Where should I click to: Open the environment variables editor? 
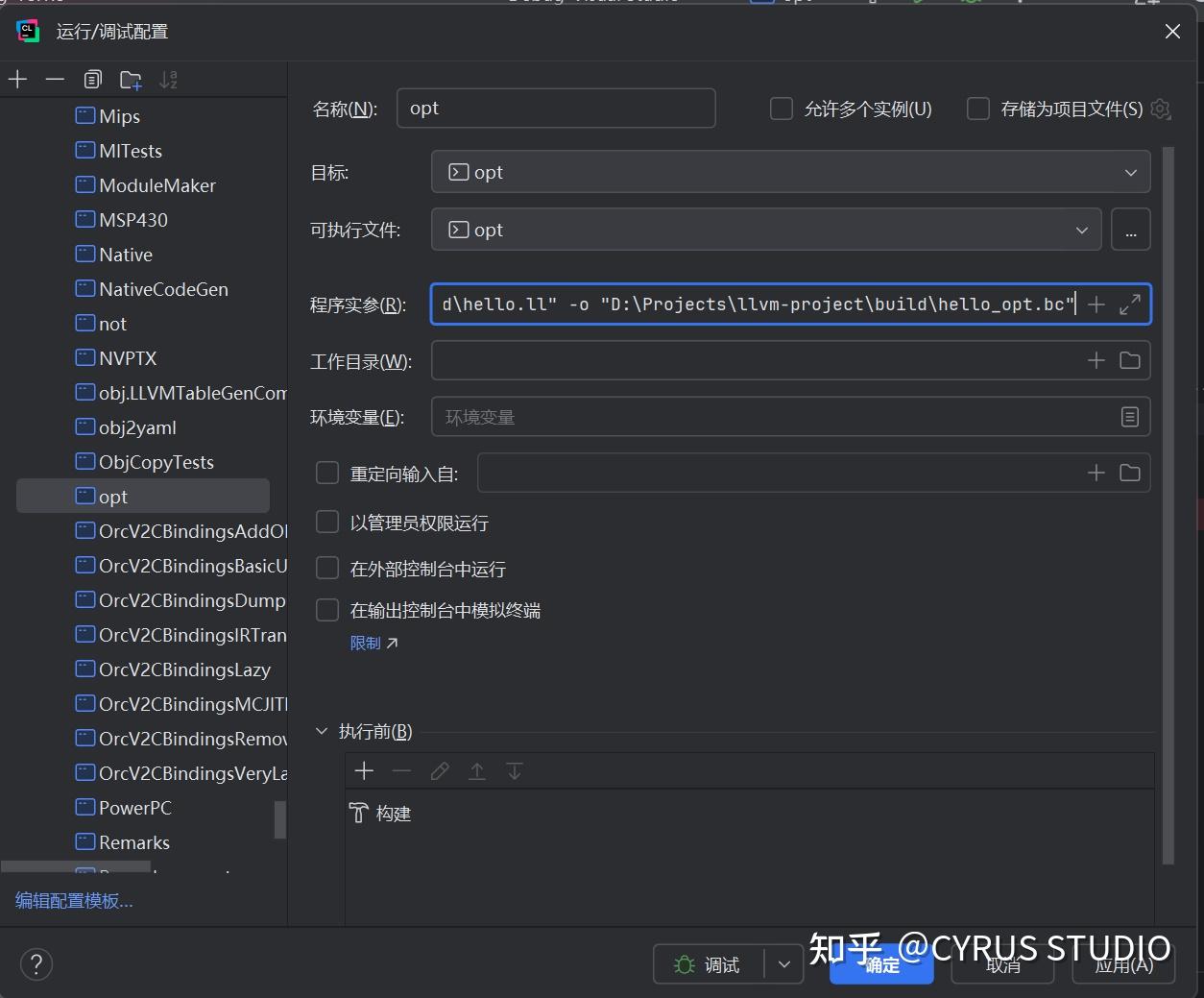[1129, 416]
